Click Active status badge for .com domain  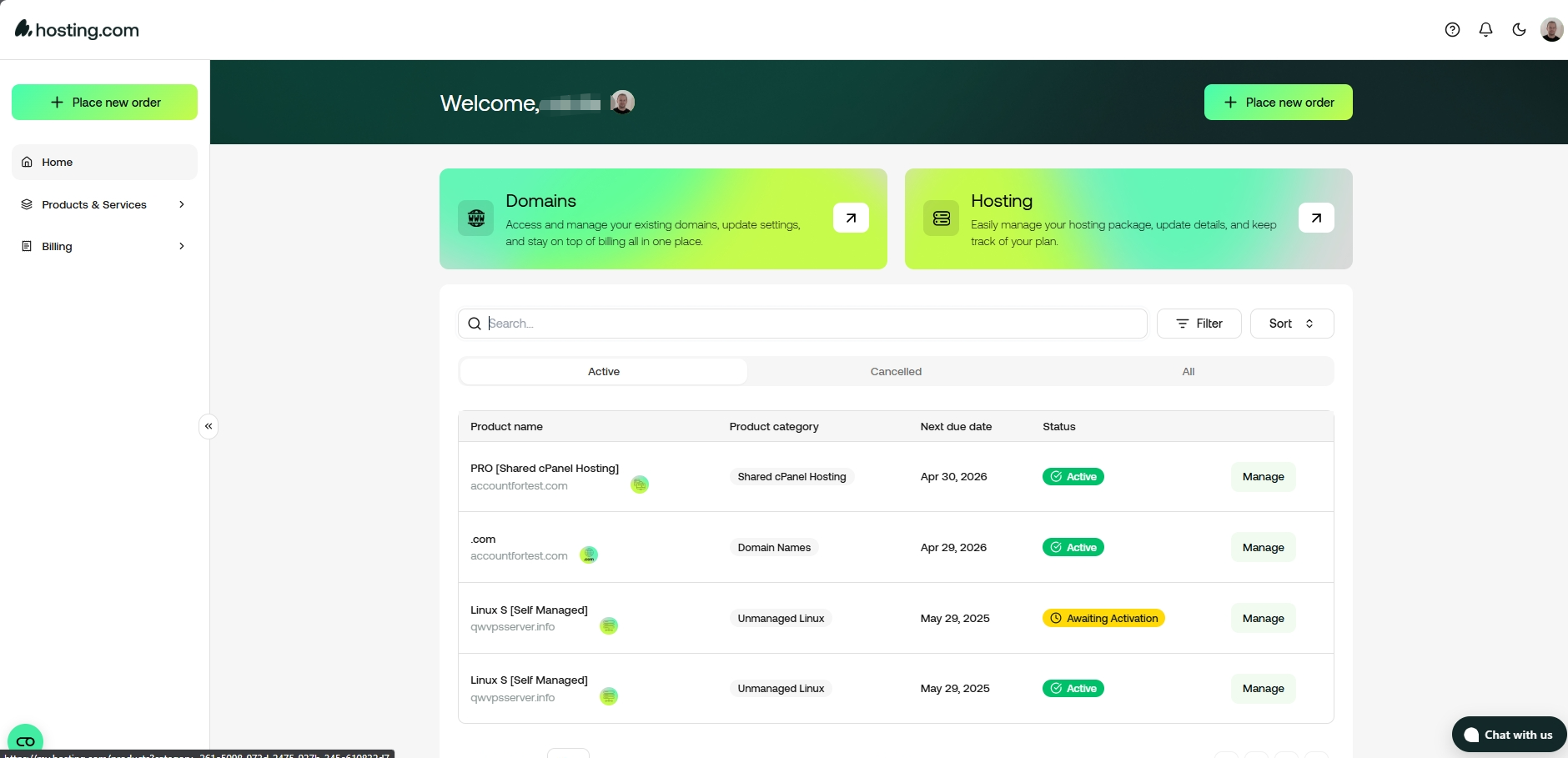(x=1073, y=547)
